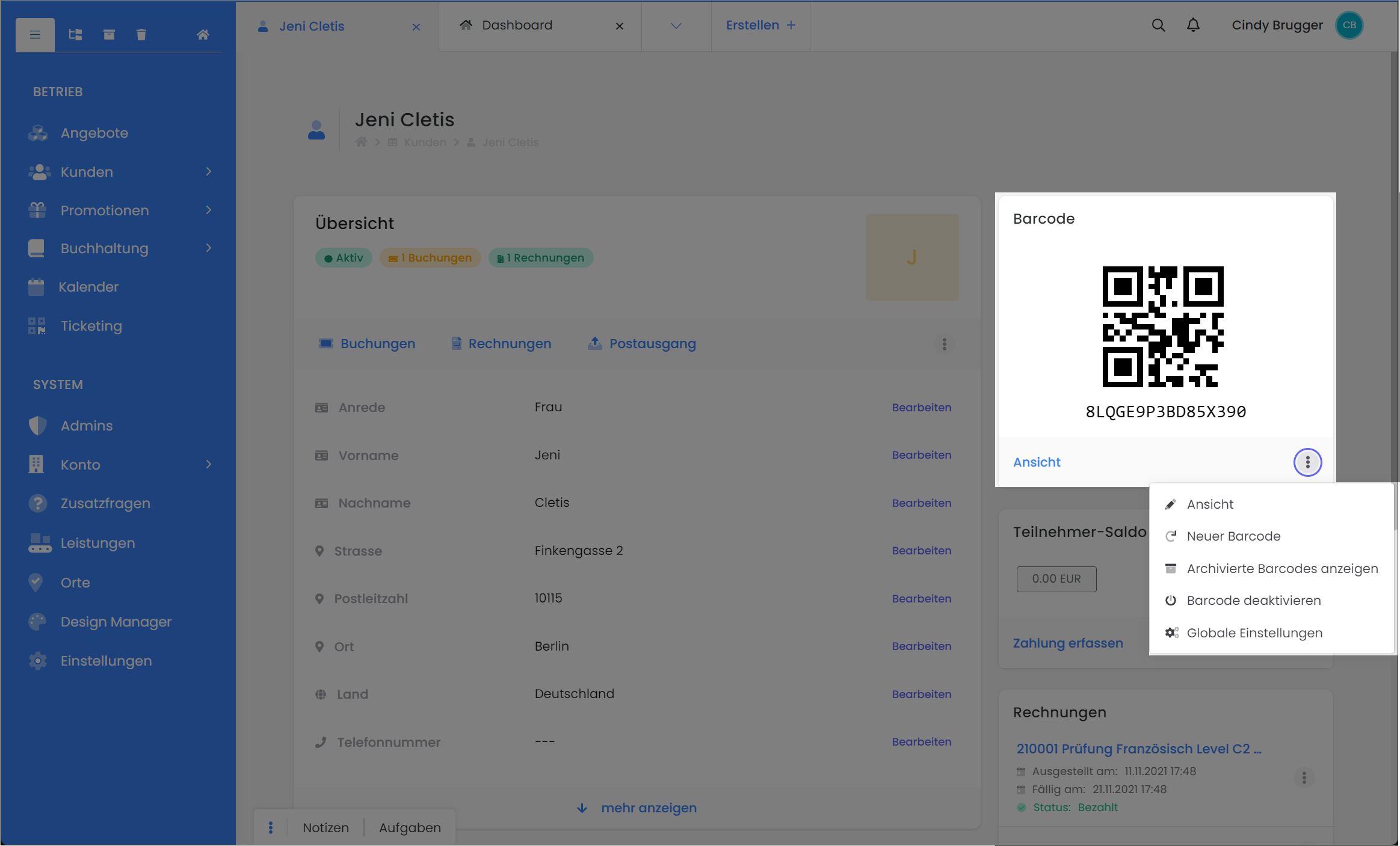Click the home icon in sidebar toolbar

coord(203,35)
